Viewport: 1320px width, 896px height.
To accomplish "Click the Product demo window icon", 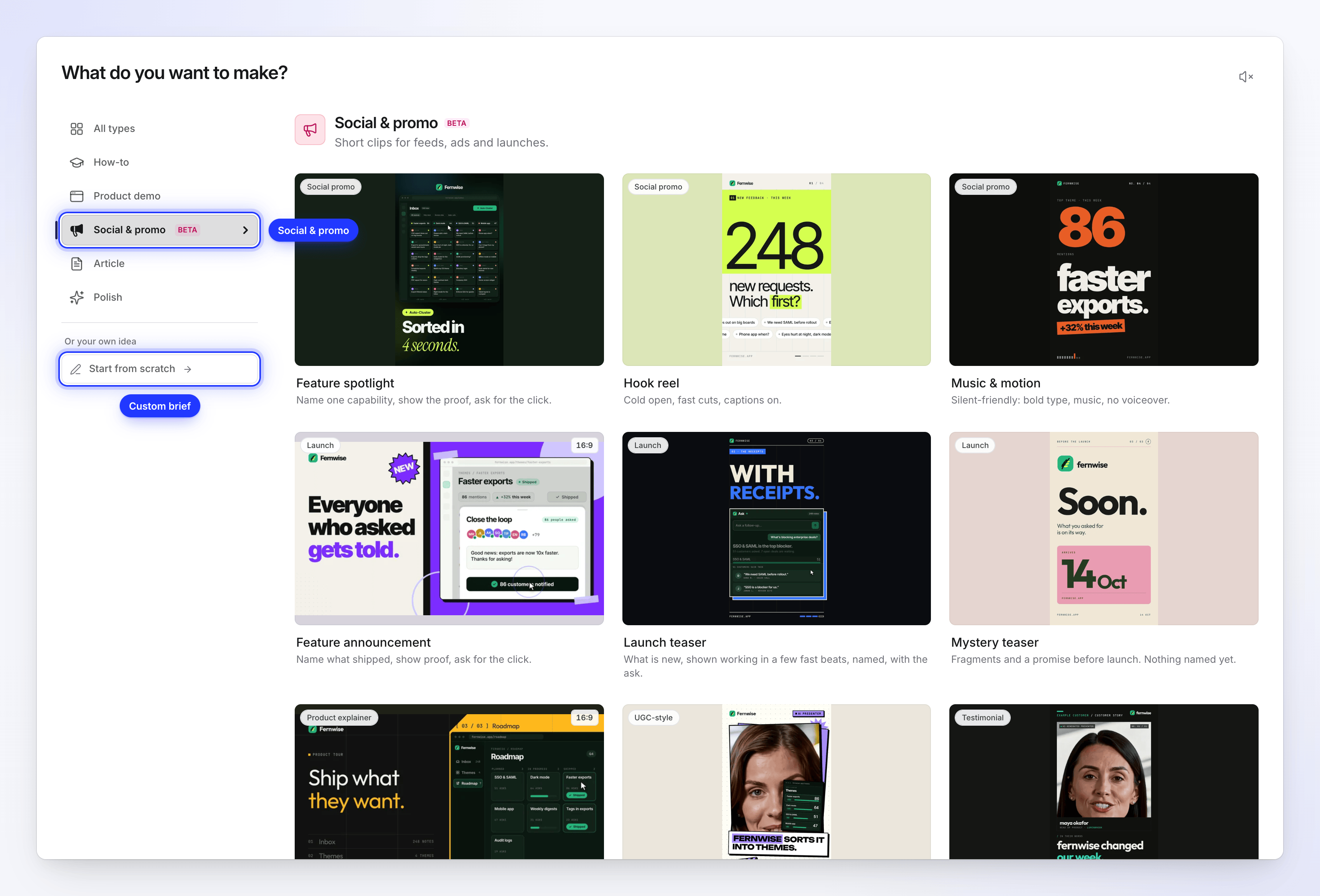I will (x=77, y=196).
